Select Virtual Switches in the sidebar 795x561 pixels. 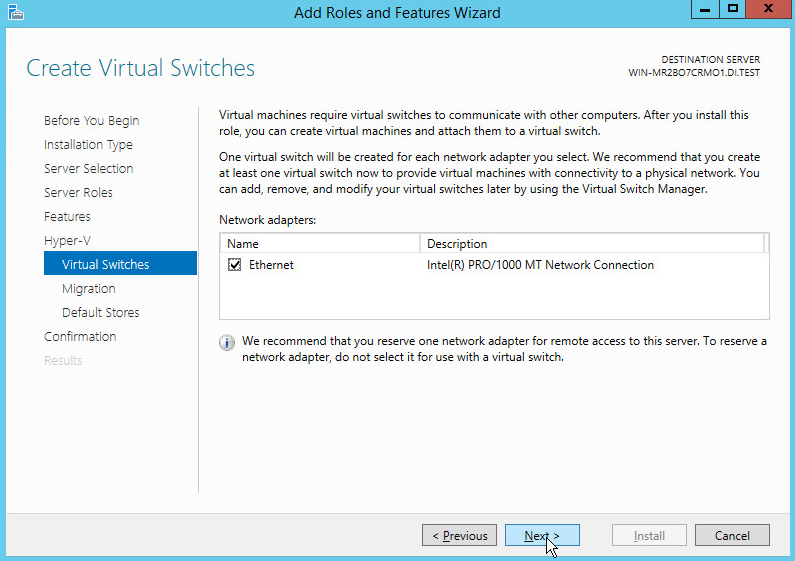point(105,265)
